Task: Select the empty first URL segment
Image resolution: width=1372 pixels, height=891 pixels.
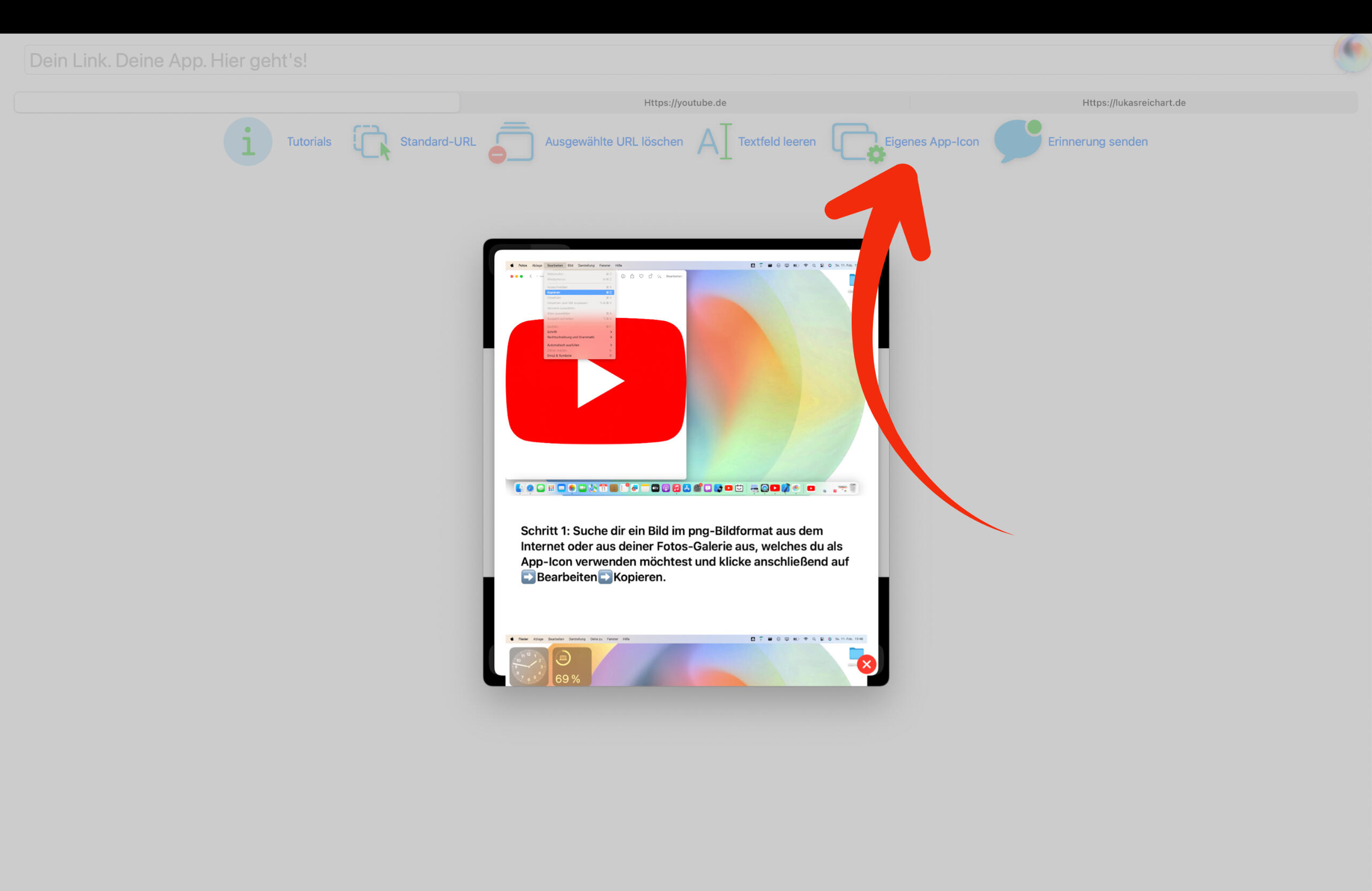Action: tap(237, 102)
